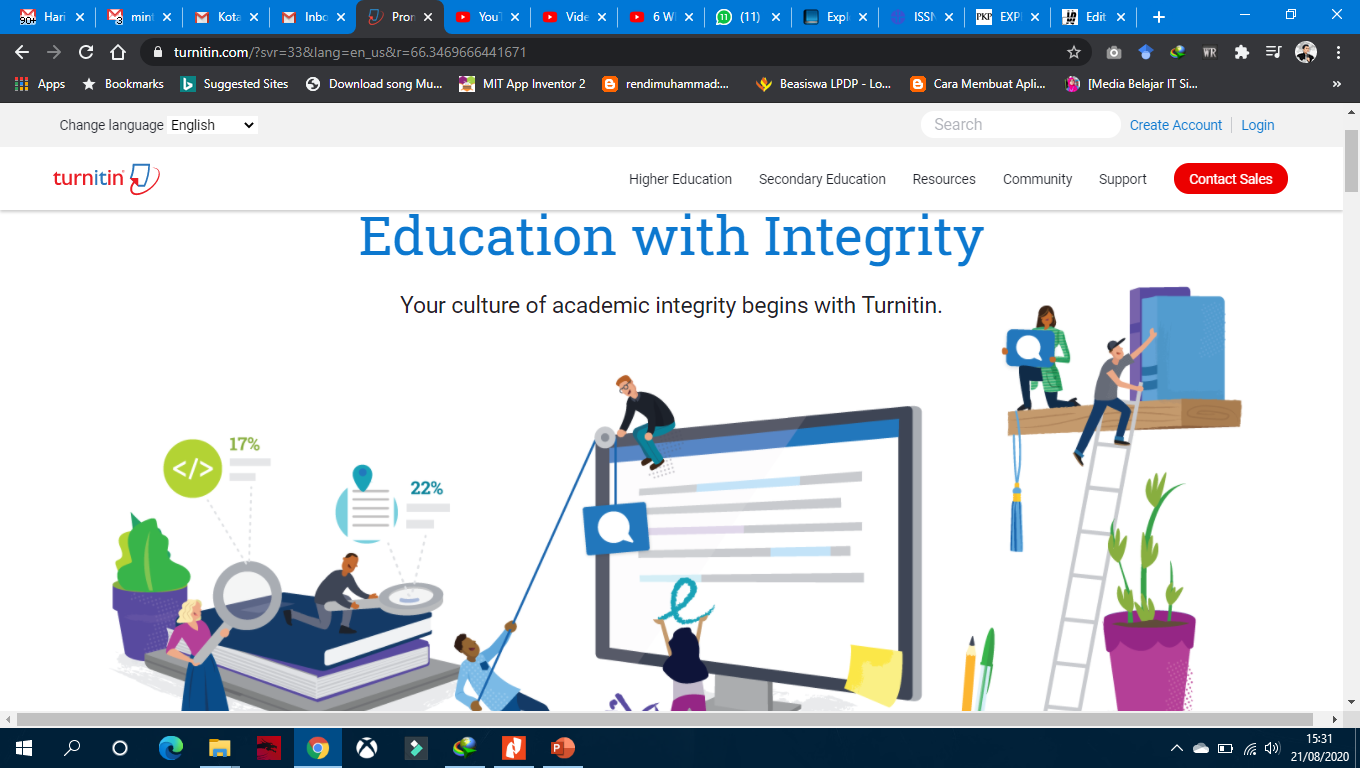Click the Contact Sales button
Viewport: 1360px width, 768px height.
[1230, 179]
